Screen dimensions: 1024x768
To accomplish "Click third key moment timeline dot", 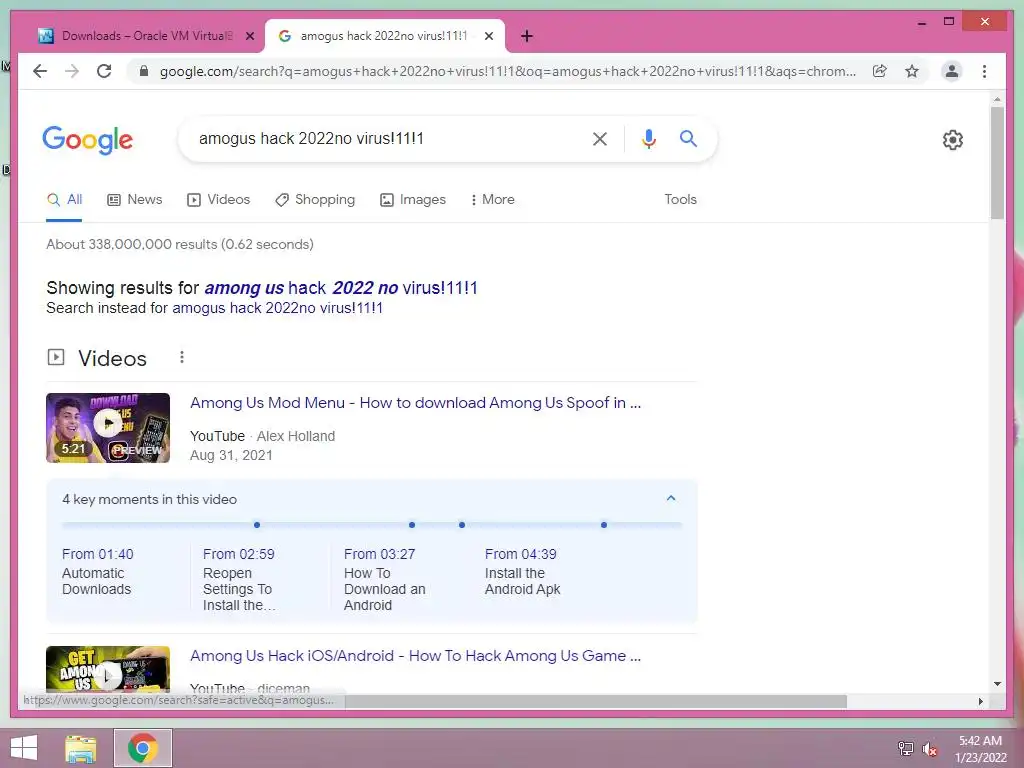I will 462,525.
